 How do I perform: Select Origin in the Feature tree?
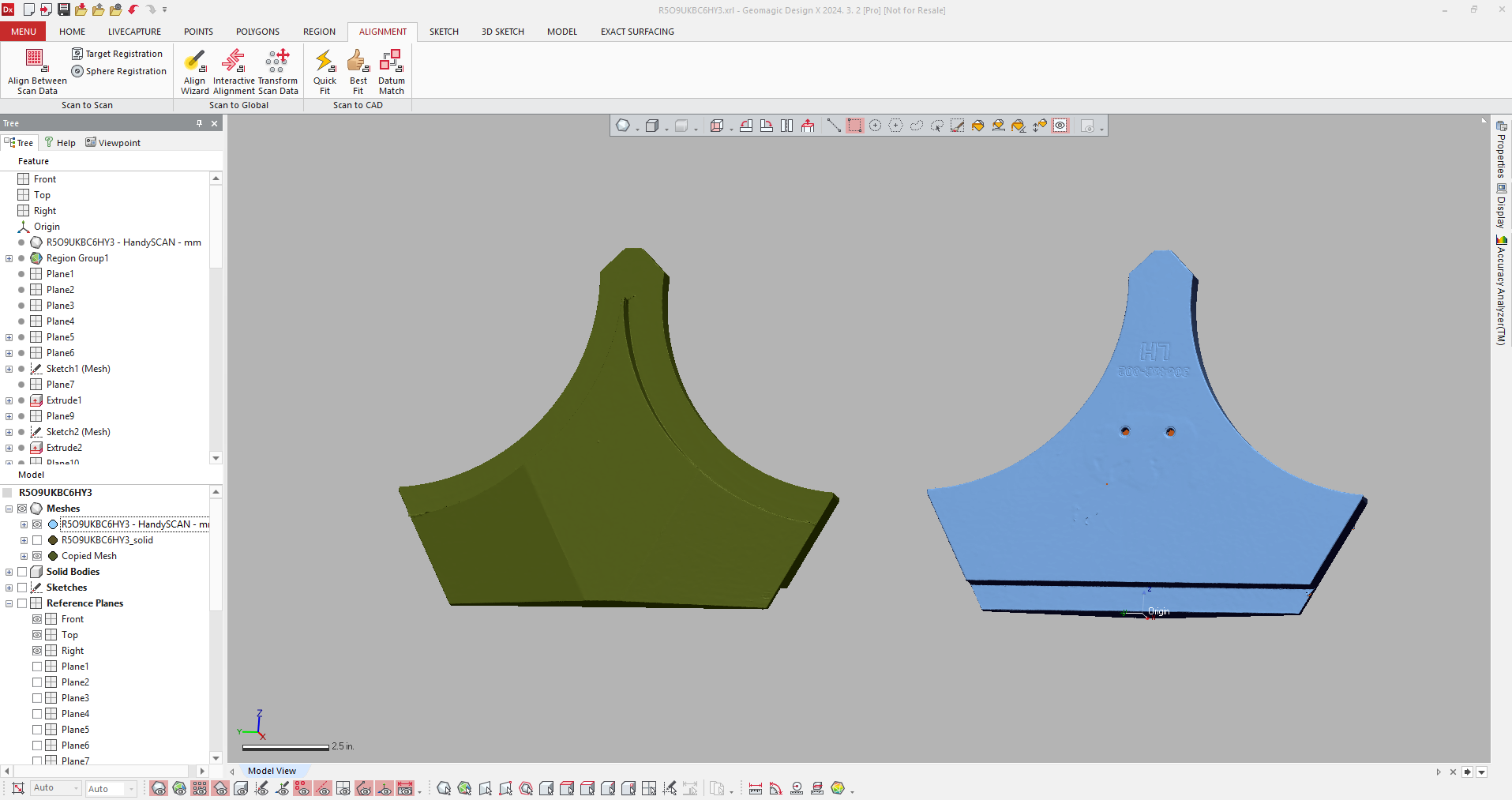click(47, 227)
